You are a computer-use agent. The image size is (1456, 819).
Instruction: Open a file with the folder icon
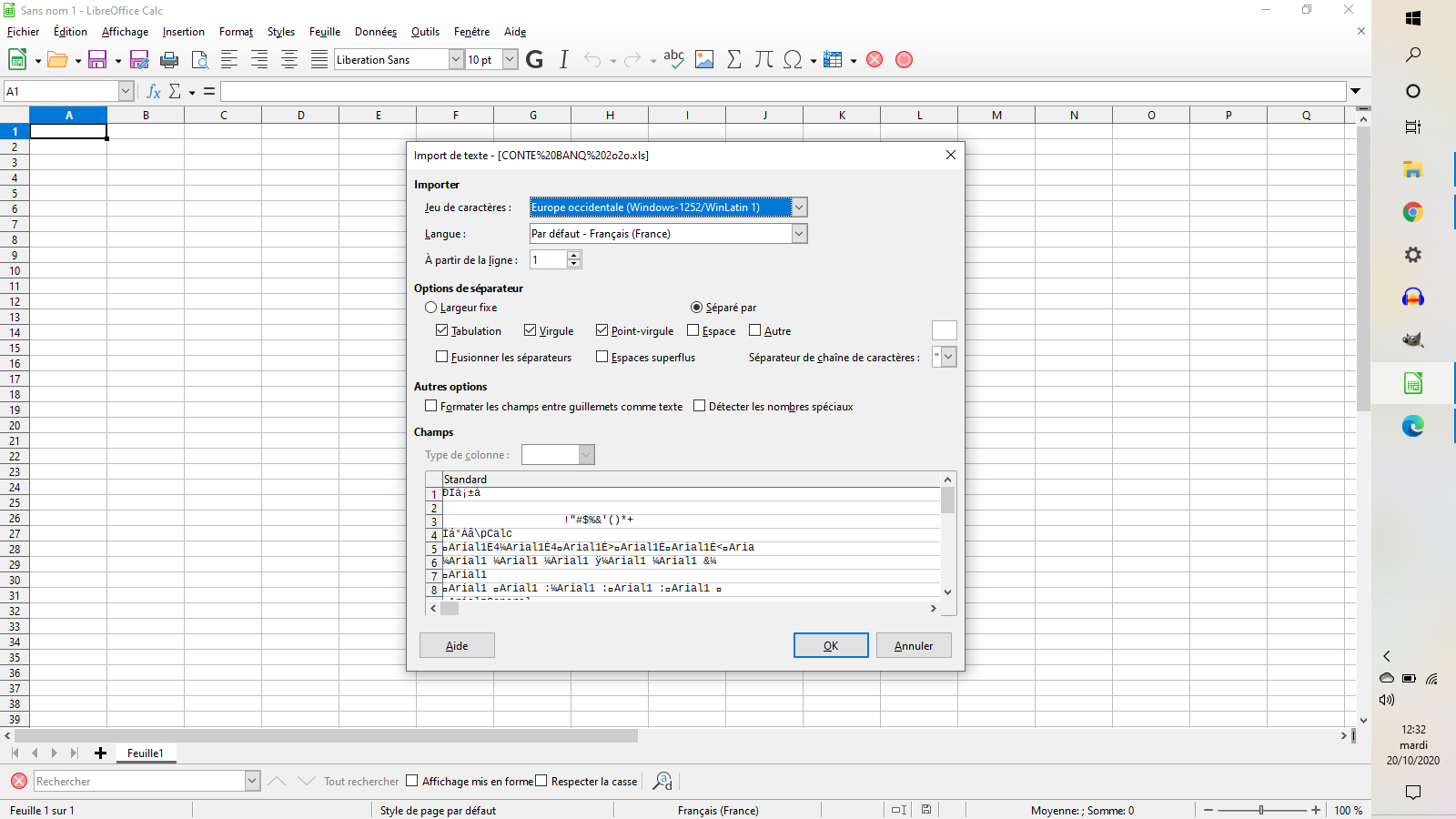(x=57, y=59)
